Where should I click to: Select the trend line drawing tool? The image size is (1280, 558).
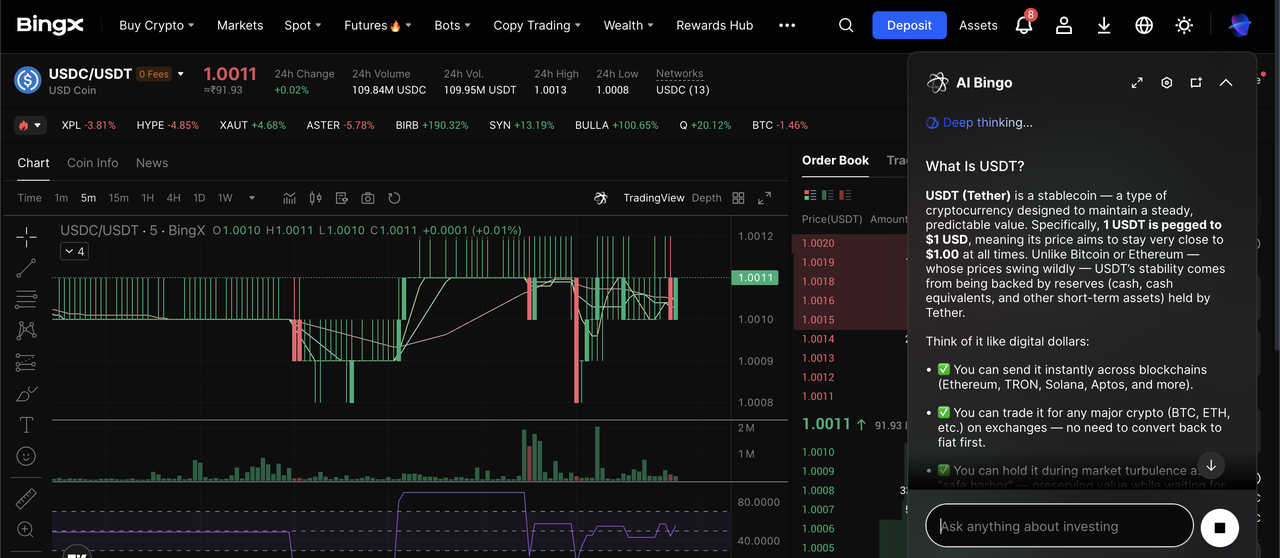coord(26,267)
